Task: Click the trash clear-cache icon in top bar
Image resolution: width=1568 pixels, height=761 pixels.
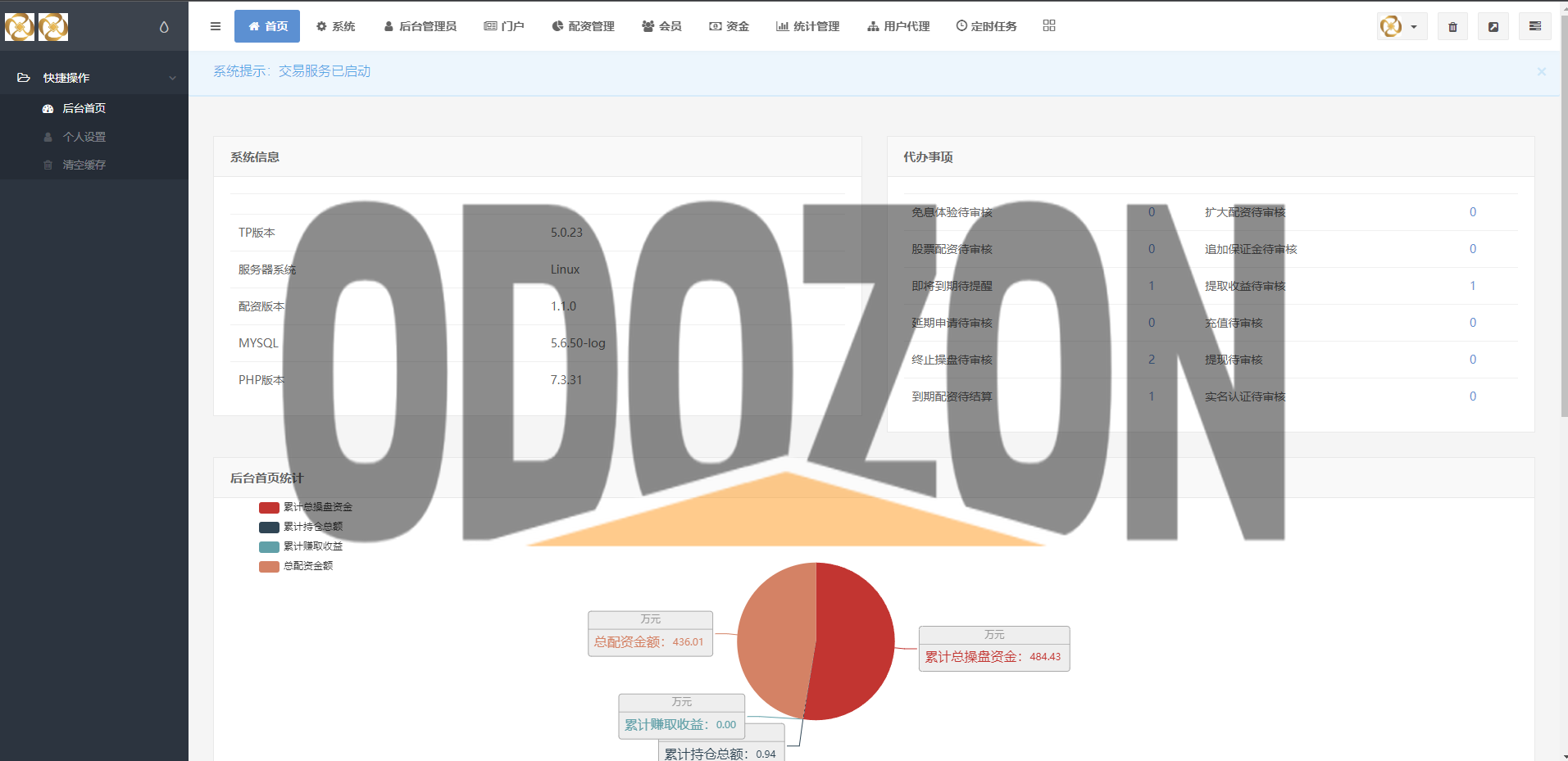Action: (x=1452, y=26)
